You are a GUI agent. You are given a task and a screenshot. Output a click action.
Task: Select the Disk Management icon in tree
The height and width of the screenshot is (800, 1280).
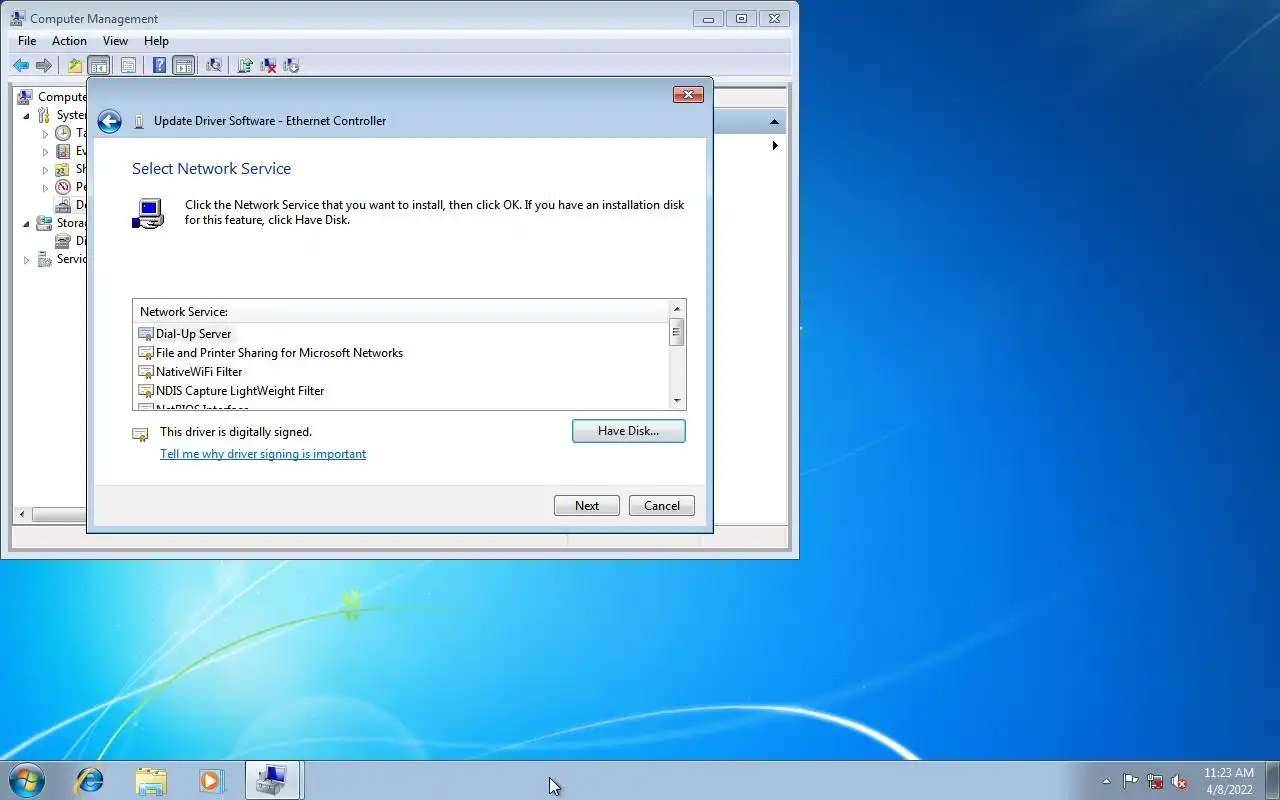pos(63,241)
